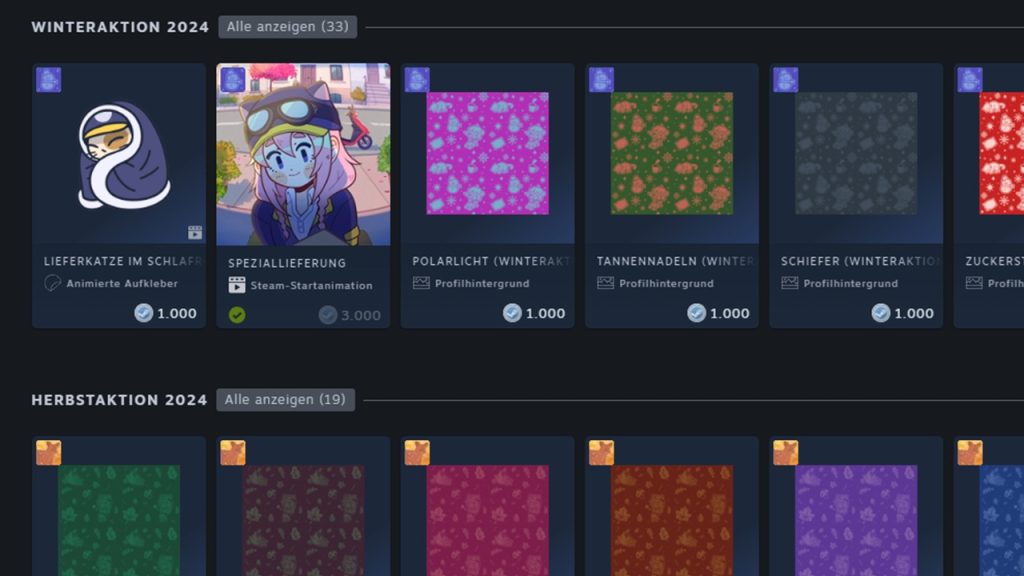Select the Winteraktion 2024 section heading
This screenshot has height=576, width=1024.
(x=120, y=27)
